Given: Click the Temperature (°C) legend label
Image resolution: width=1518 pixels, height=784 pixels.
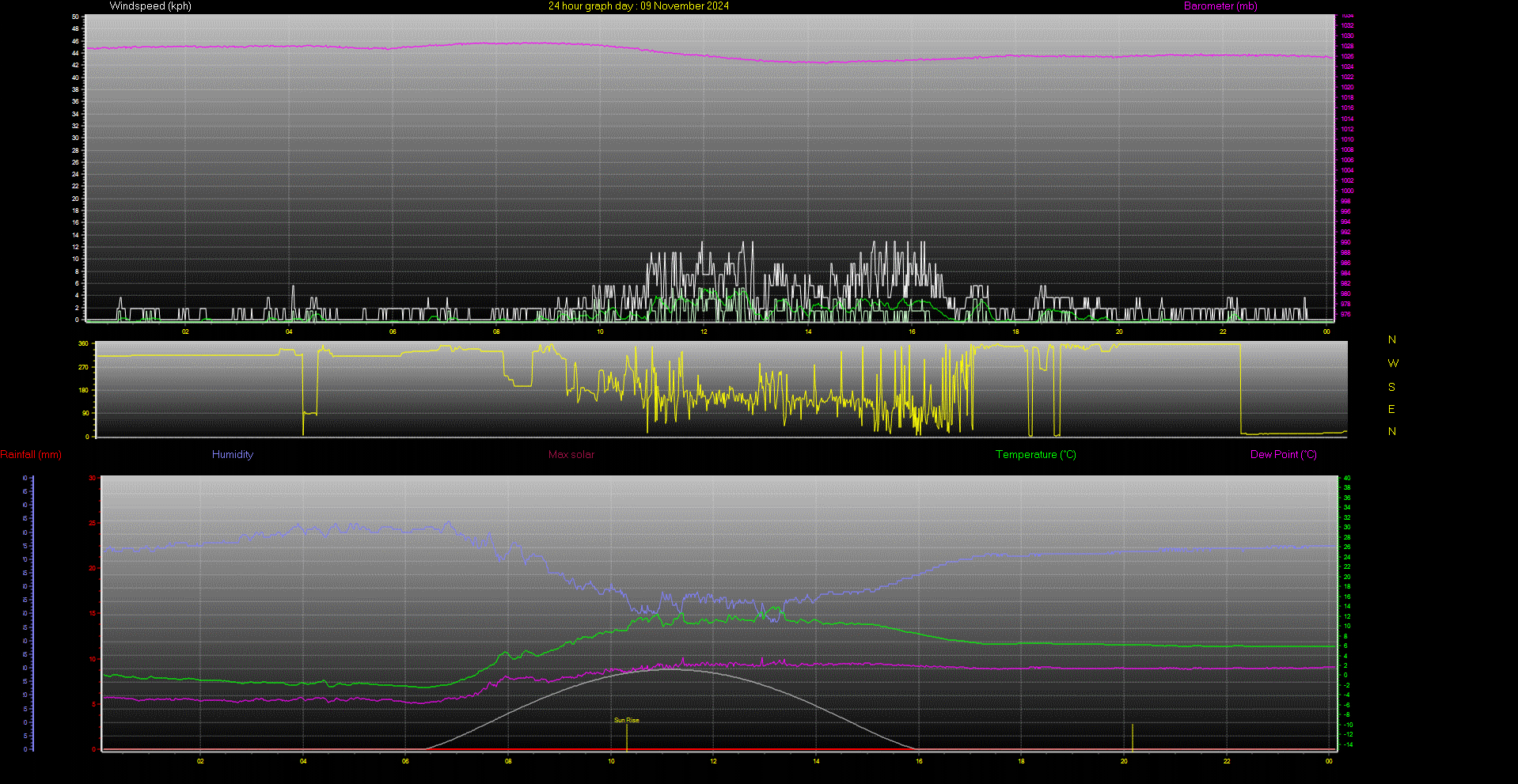Looking at the screenshot, I should 1036,455.
